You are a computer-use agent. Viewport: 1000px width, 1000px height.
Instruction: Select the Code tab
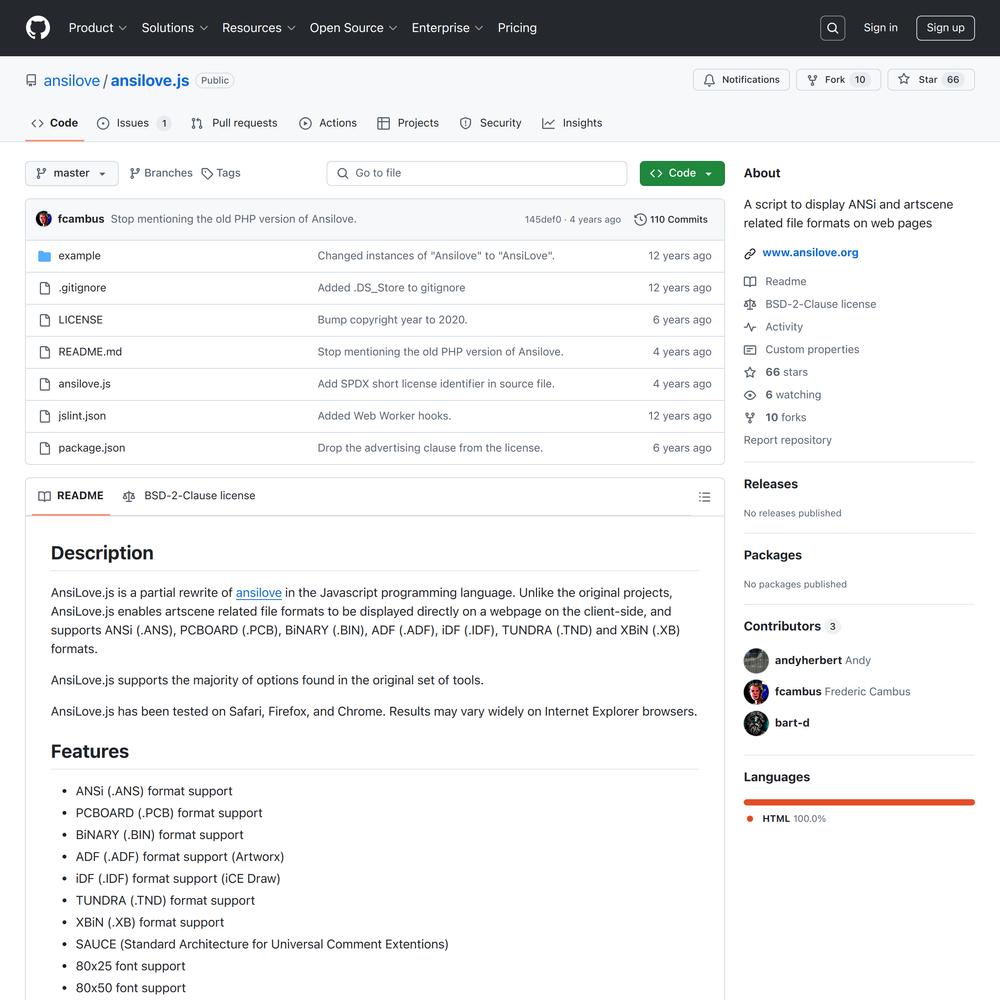pyautogui.click(x=55, y=123)
